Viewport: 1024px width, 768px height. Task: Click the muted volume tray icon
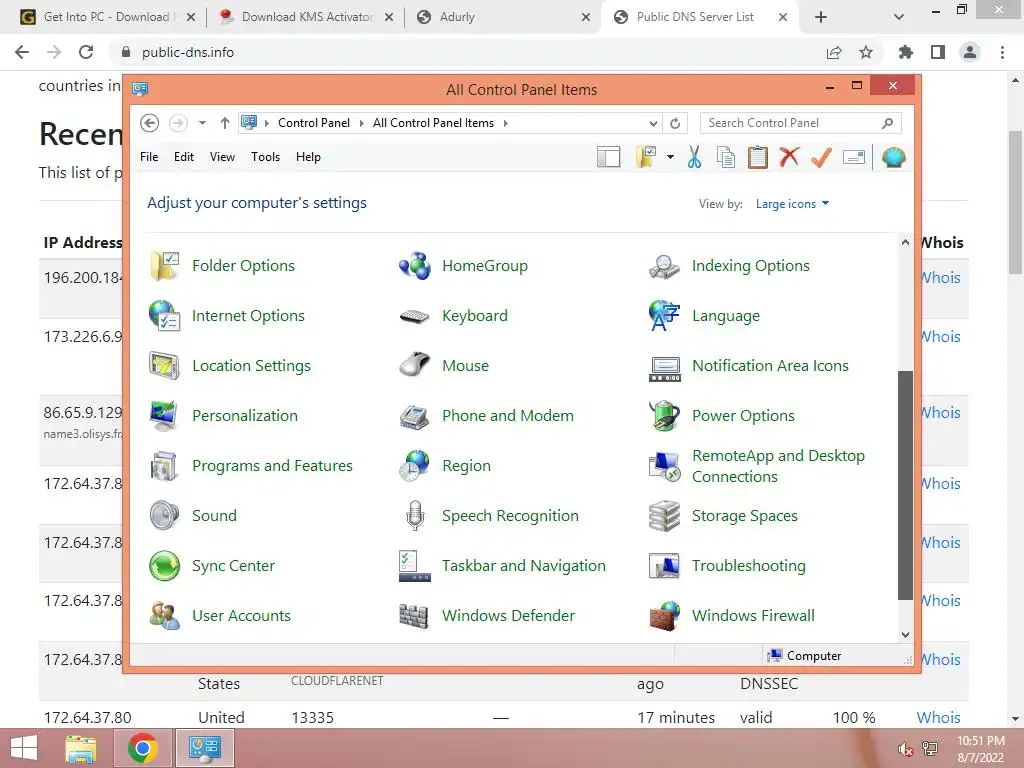coord(905,749)
